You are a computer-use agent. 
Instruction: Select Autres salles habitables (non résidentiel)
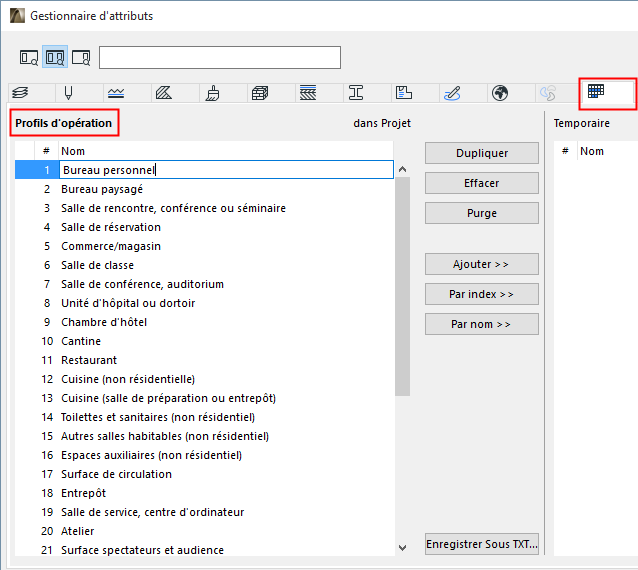click(x=204, y=436)
